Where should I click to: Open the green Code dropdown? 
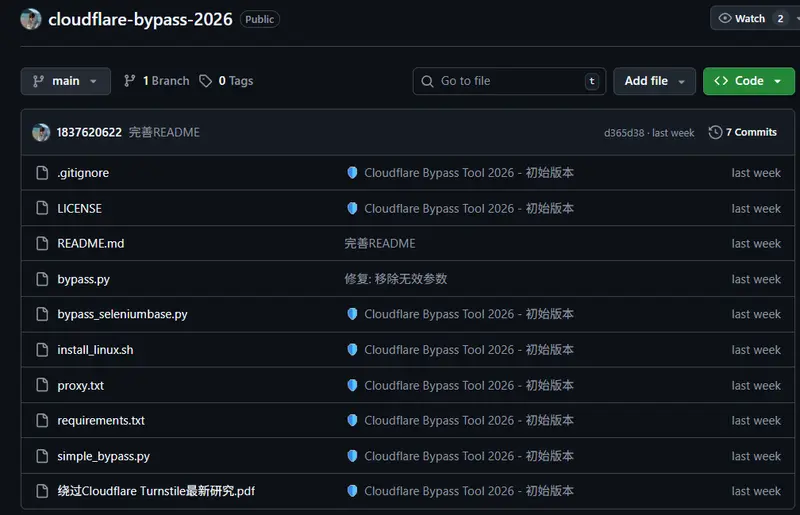(748, 81)
